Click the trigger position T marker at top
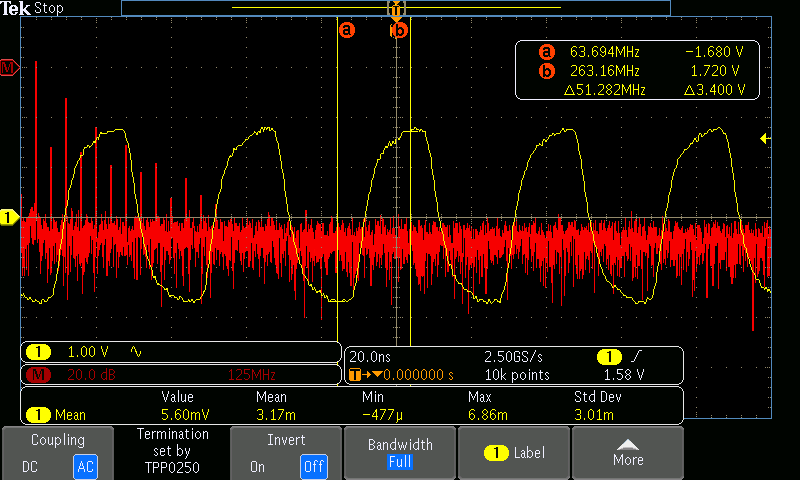The width and height of the screenshot is (800, 480). point(396,9)
